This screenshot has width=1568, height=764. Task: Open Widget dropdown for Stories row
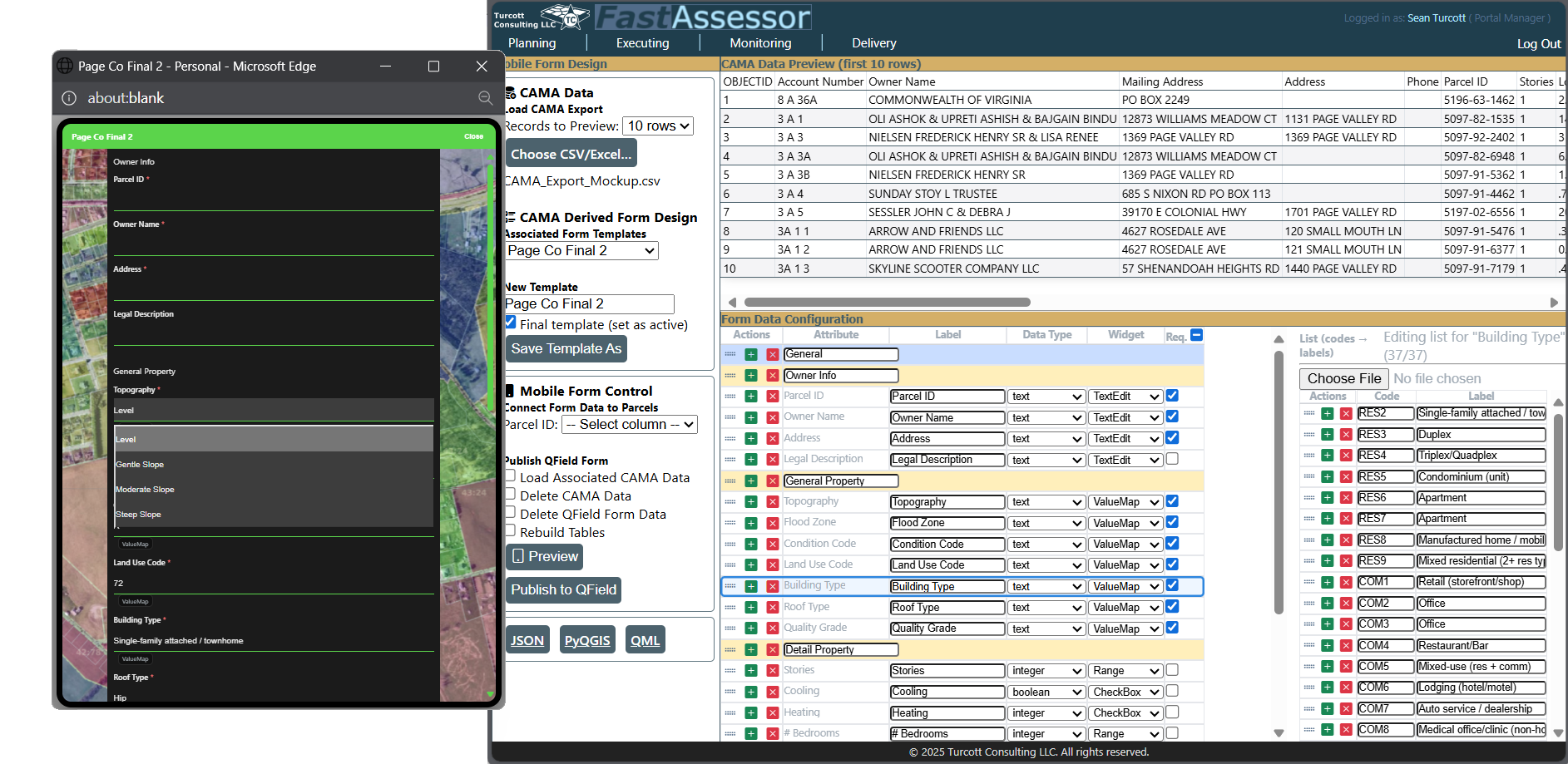(x=1125, y=671)
